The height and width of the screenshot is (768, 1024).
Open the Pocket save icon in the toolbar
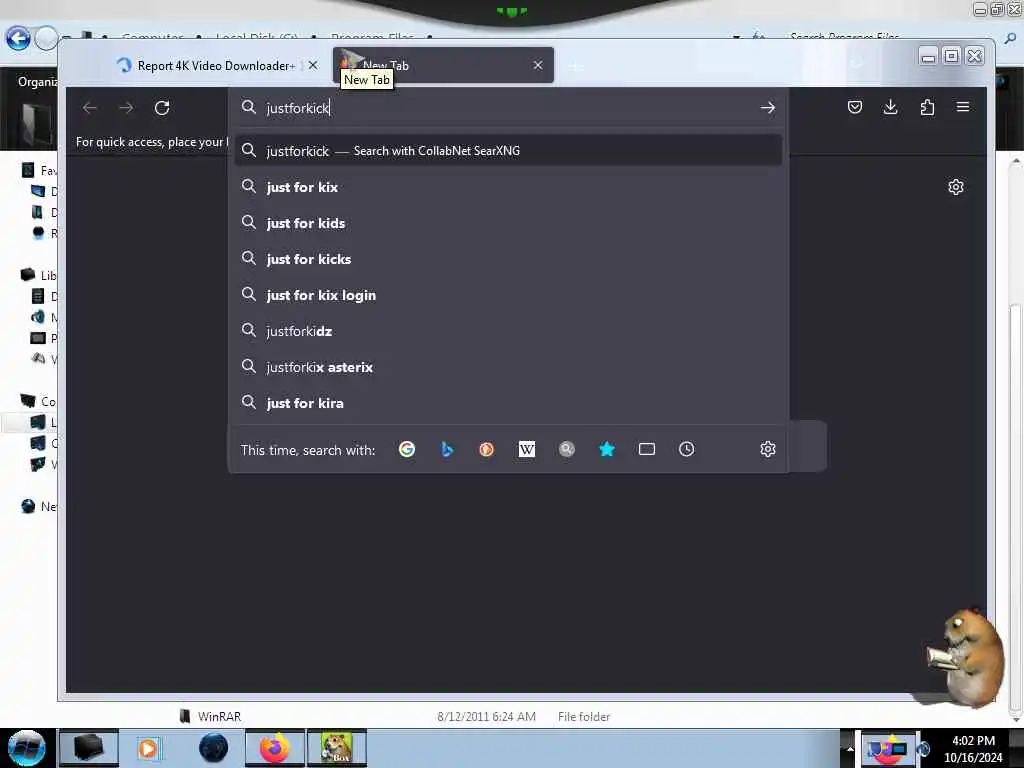[x=854, y=107]
